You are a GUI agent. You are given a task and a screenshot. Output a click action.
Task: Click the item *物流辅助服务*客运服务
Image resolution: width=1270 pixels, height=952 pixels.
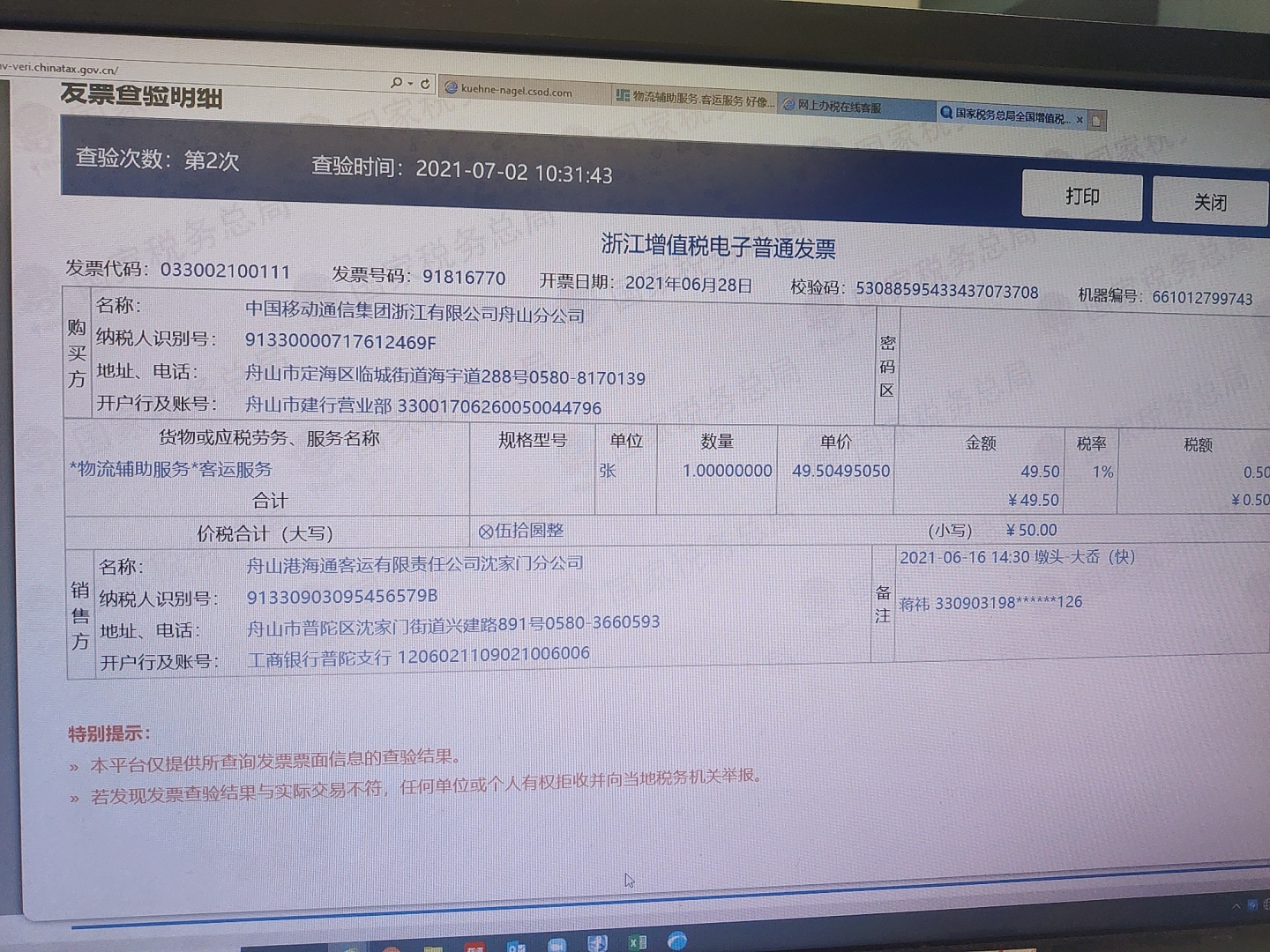click(171, 469)
